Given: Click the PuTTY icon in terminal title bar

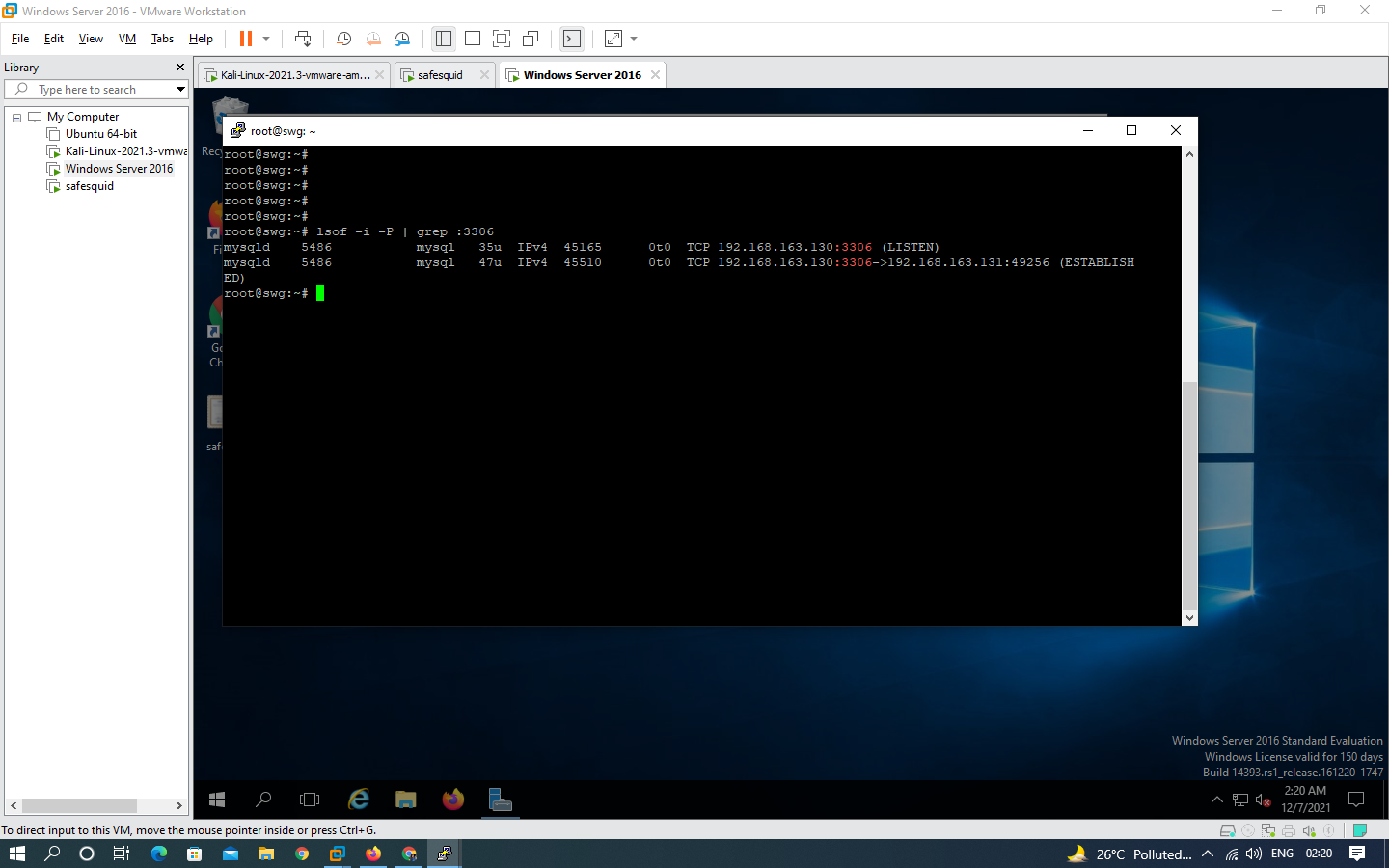Looking at the screenshot, I should [x=237, y=130].
